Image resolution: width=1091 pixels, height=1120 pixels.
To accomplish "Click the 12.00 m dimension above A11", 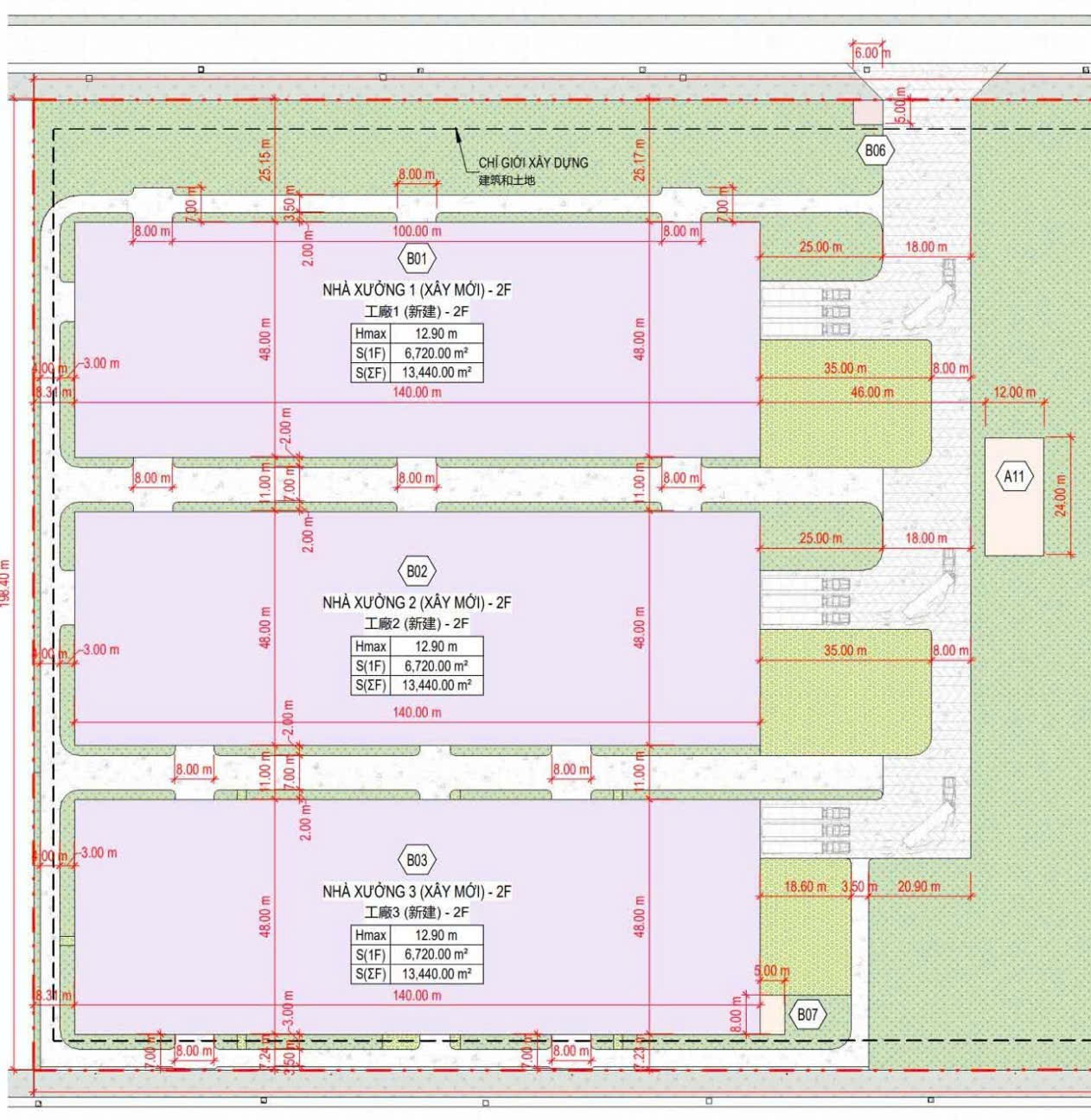I will [x=1013, y=392].
